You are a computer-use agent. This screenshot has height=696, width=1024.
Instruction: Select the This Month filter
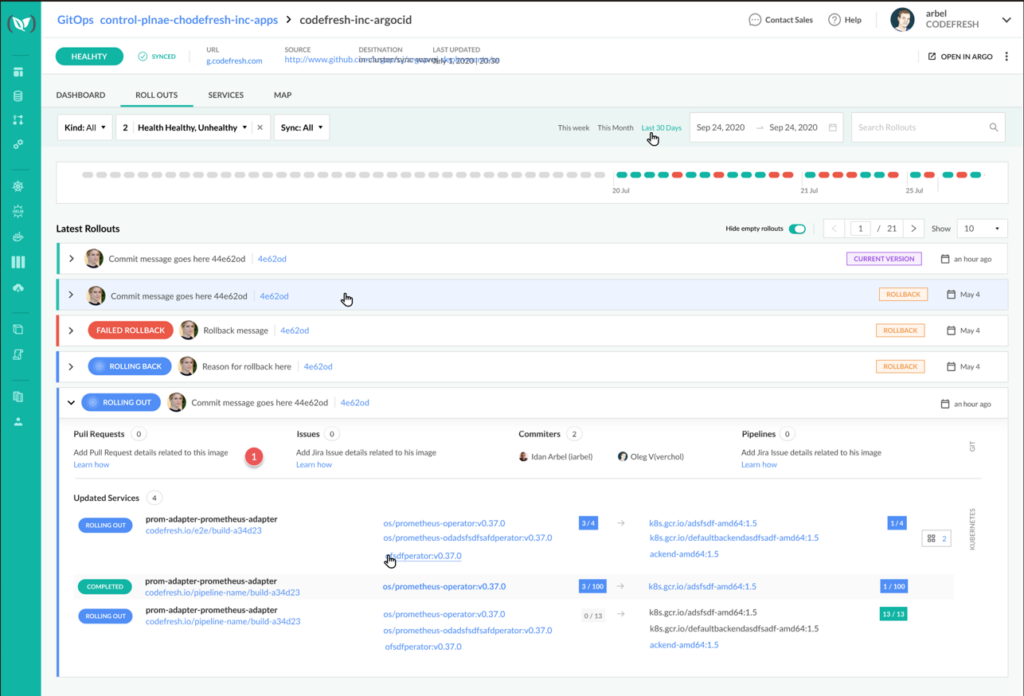tap(615, 128)
